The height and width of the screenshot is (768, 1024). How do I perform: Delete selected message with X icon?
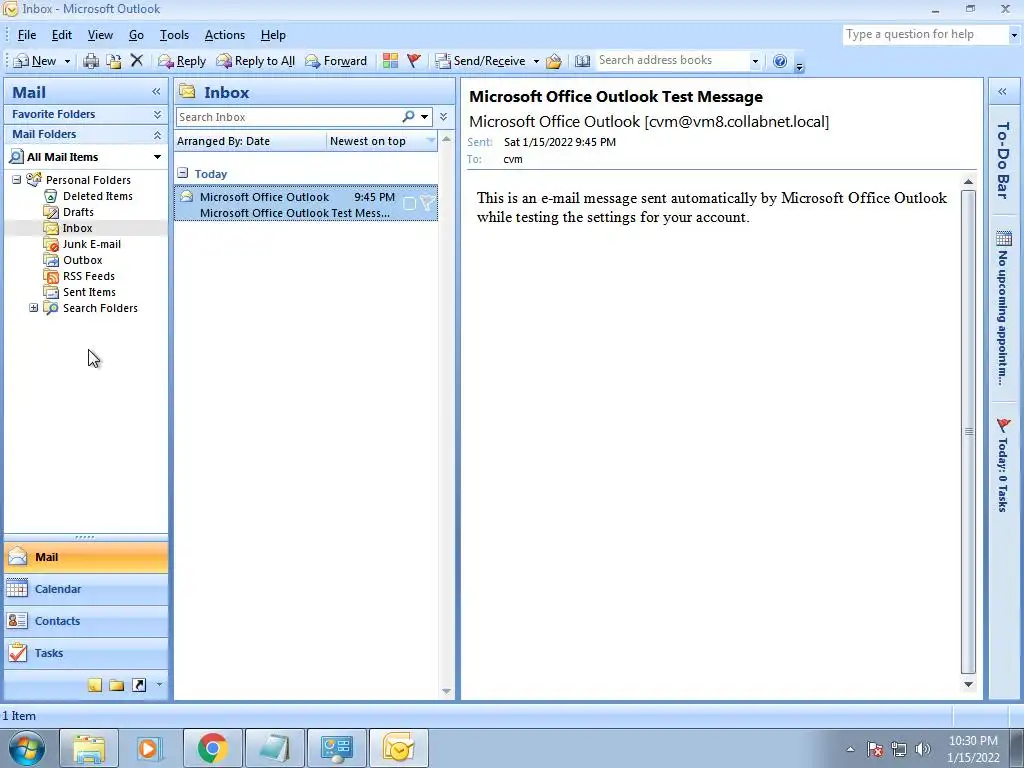(x=136, y=61)
